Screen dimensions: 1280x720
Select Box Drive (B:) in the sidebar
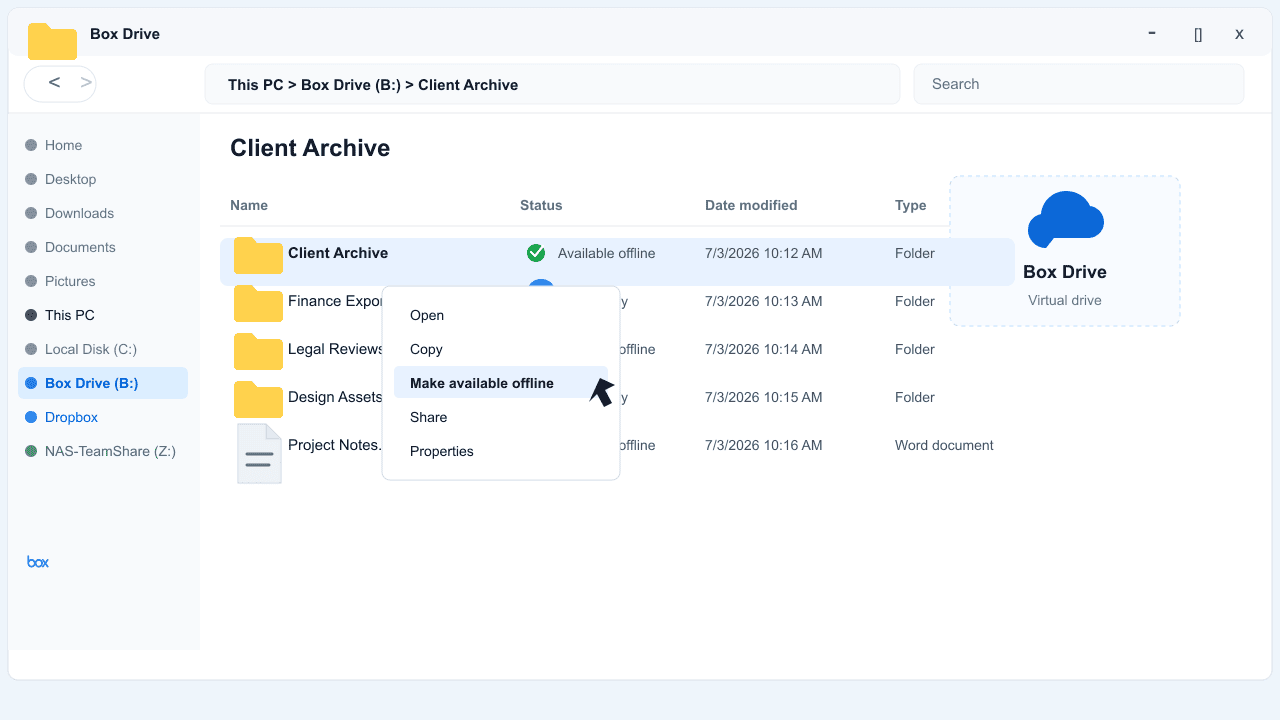(x=103, y=383)
